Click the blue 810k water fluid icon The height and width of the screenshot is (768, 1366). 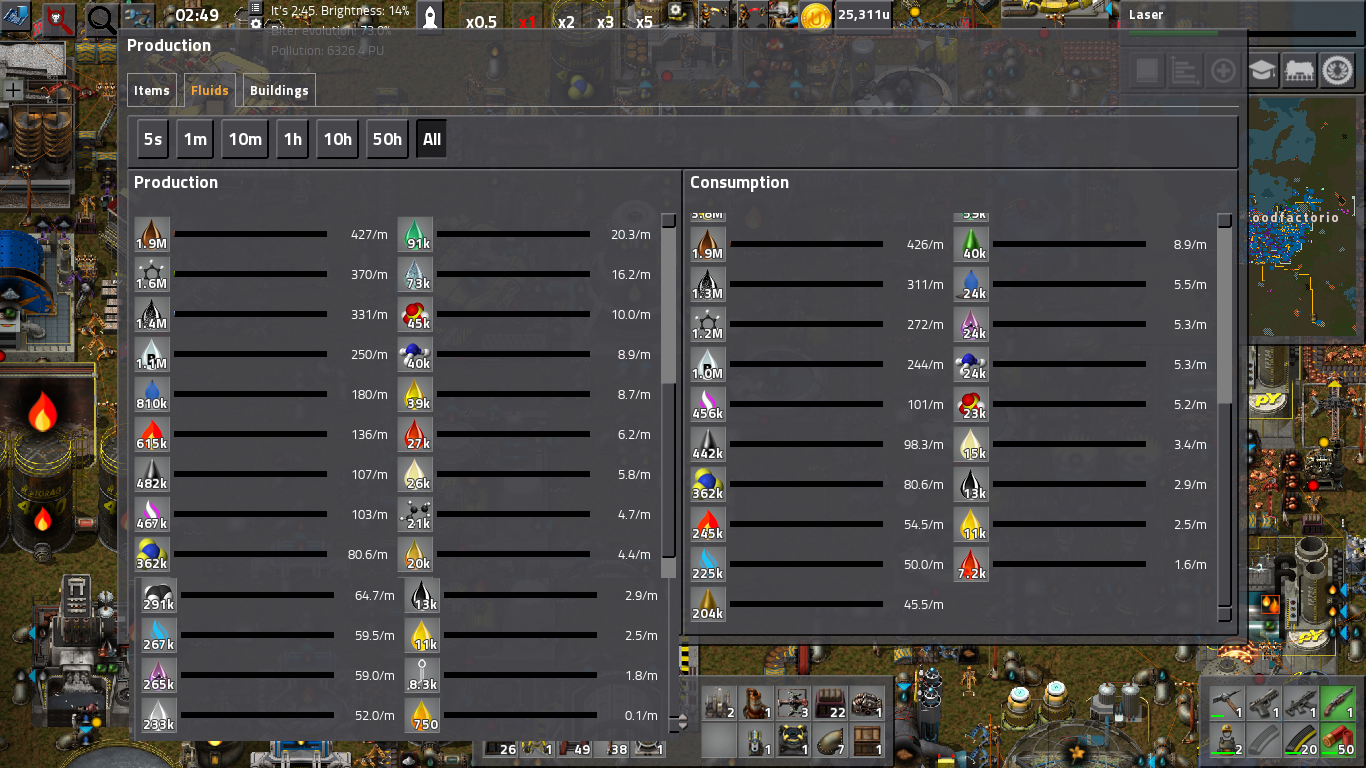[x=152, y=395]
